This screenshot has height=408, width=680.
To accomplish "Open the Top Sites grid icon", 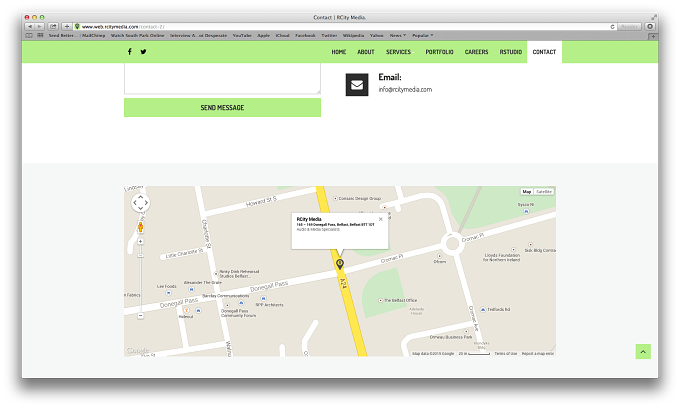I will tap(40, 36).
